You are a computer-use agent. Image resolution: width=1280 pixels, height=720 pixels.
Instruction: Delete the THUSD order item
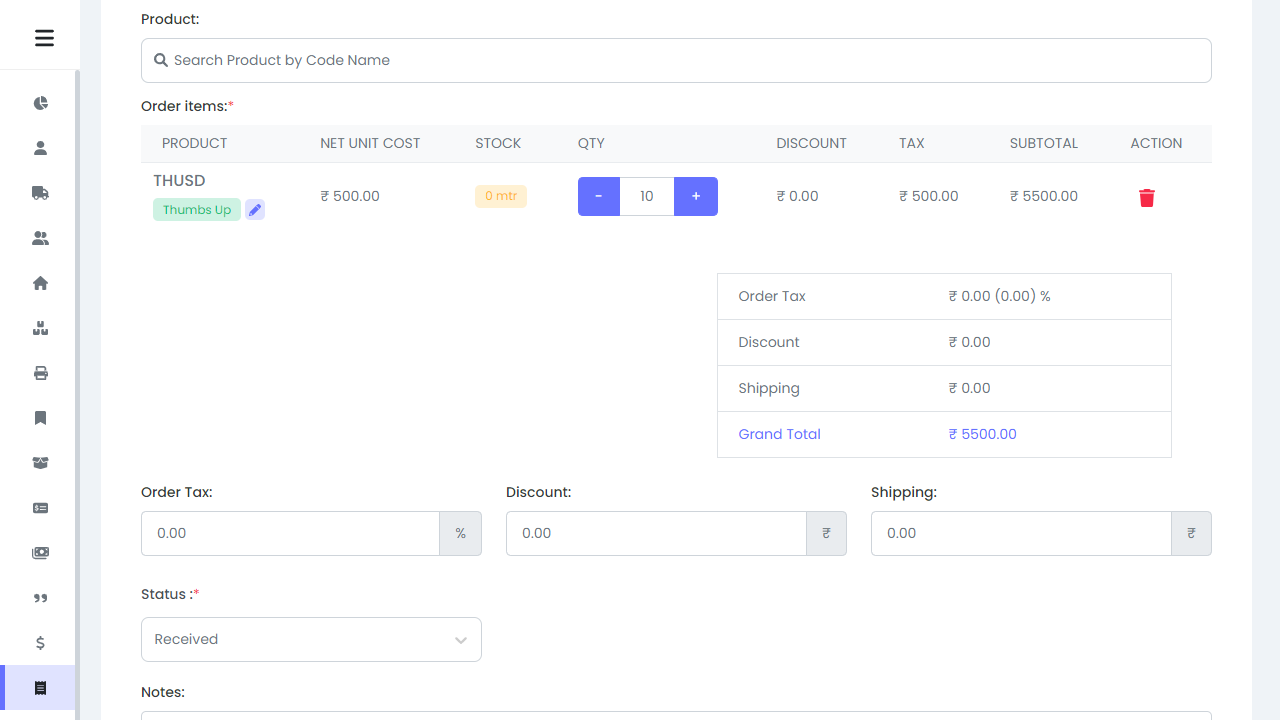coord(1146,198)
